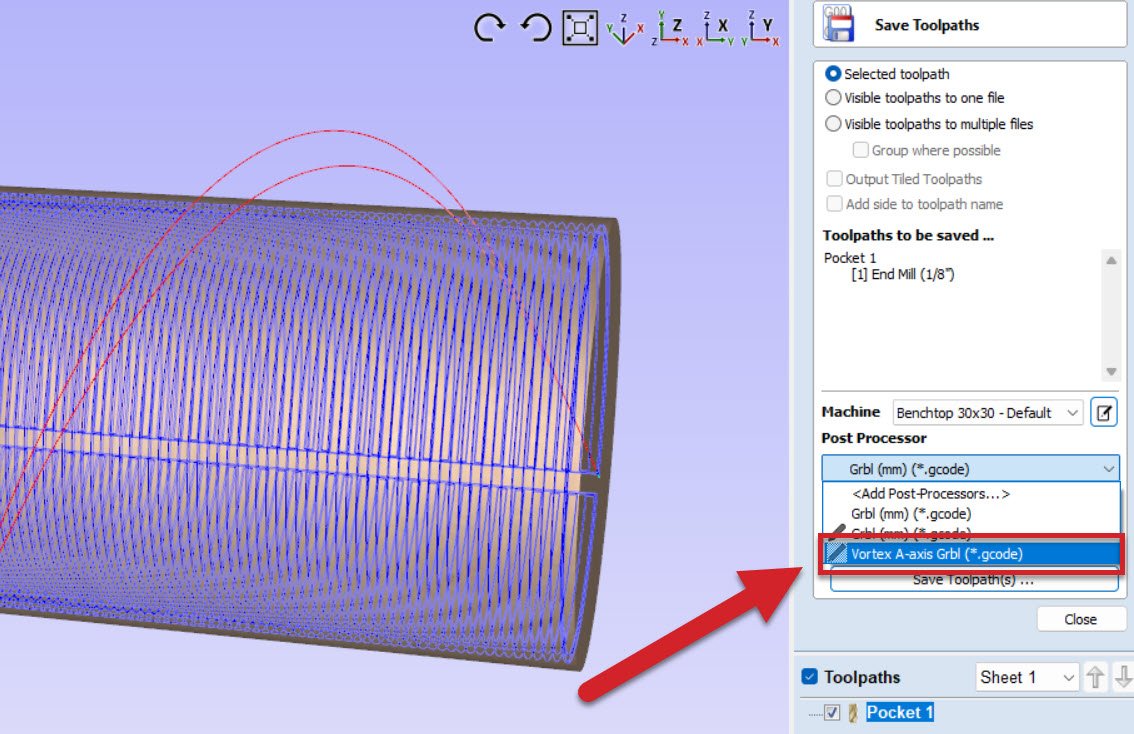
Task: Open the Sheet 1 dropdown
Action: click(1027, 677)
